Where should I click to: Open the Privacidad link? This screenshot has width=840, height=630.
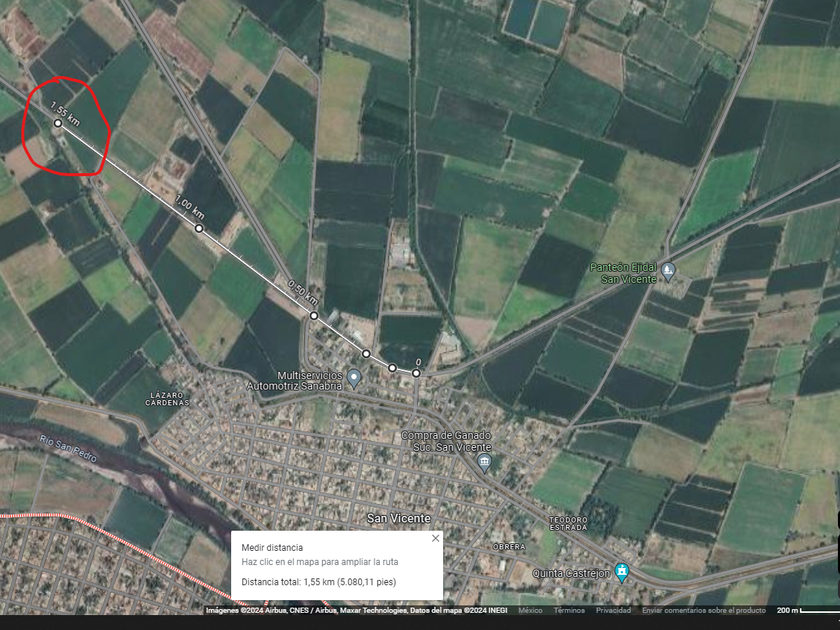[x=613, y=610]
